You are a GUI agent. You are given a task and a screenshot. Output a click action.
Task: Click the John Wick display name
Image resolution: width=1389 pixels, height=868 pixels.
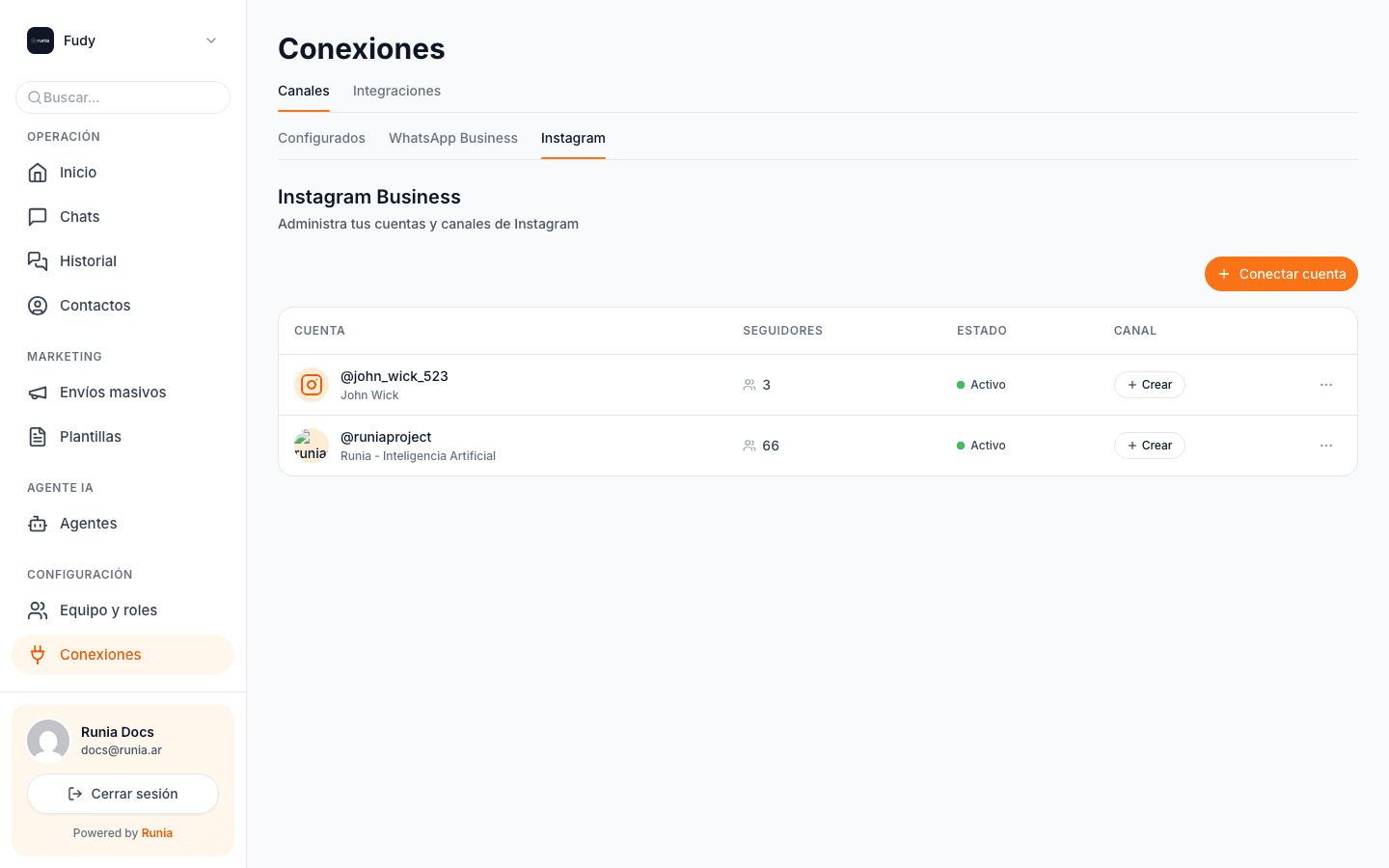tap(369, 395)
